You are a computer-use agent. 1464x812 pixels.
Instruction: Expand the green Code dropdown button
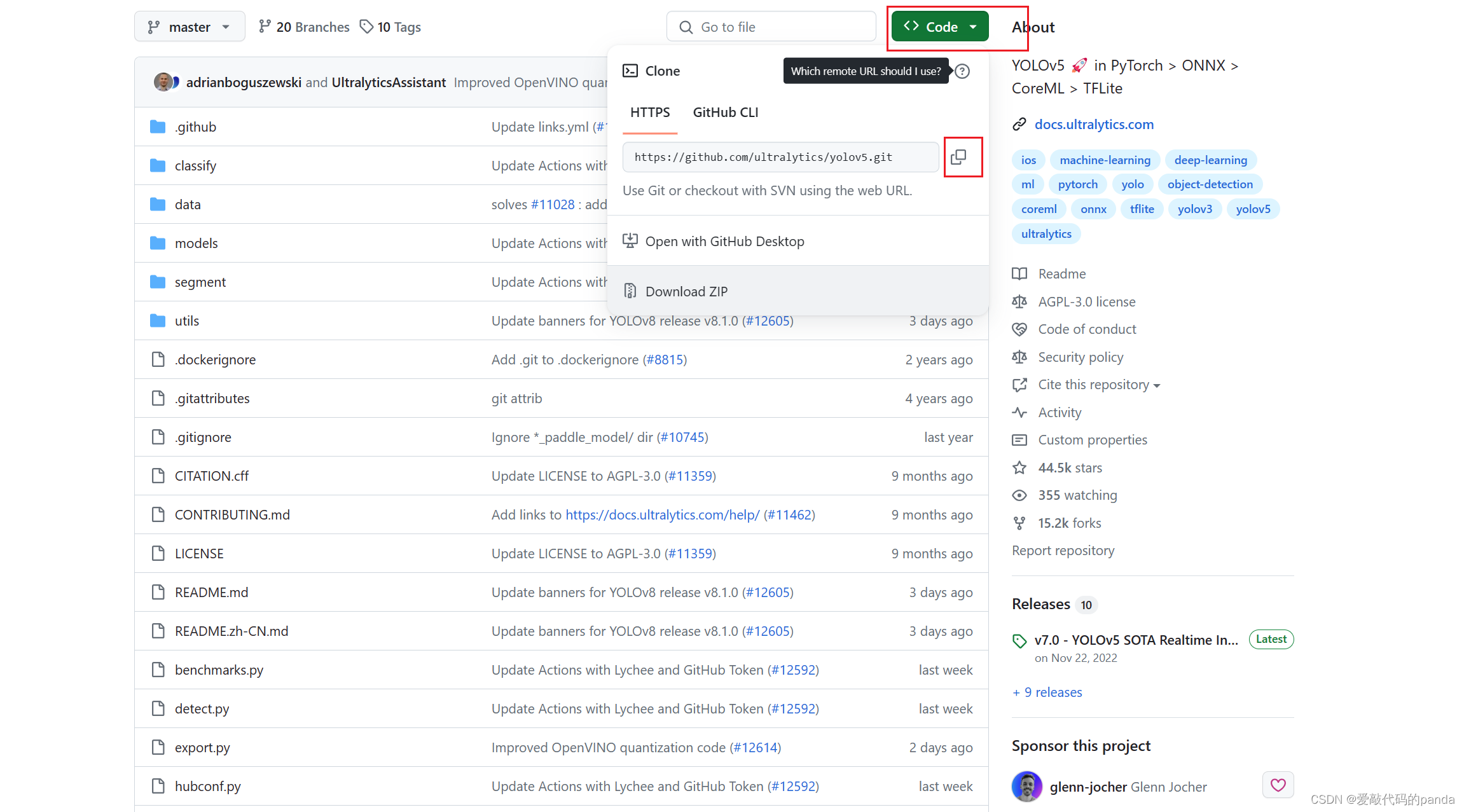point(940,27)
